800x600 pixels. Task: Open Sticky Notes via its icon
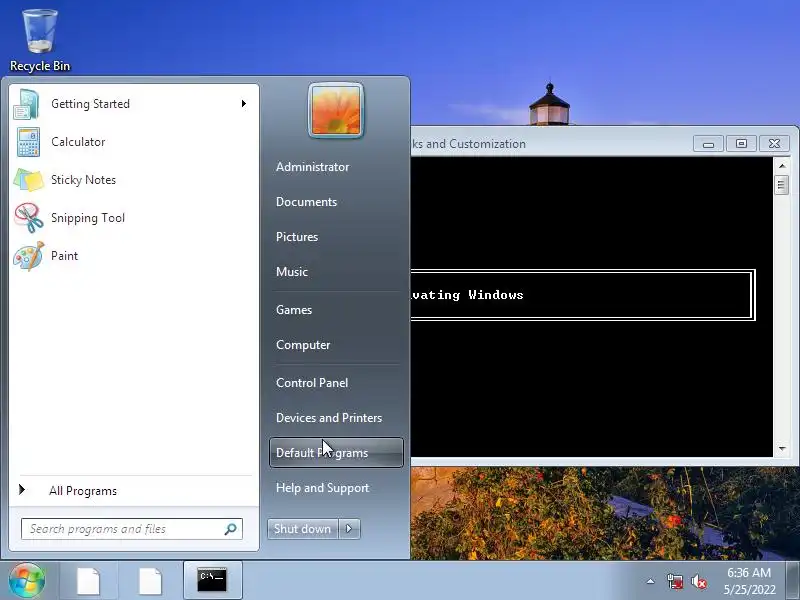(x=29, y=180)
